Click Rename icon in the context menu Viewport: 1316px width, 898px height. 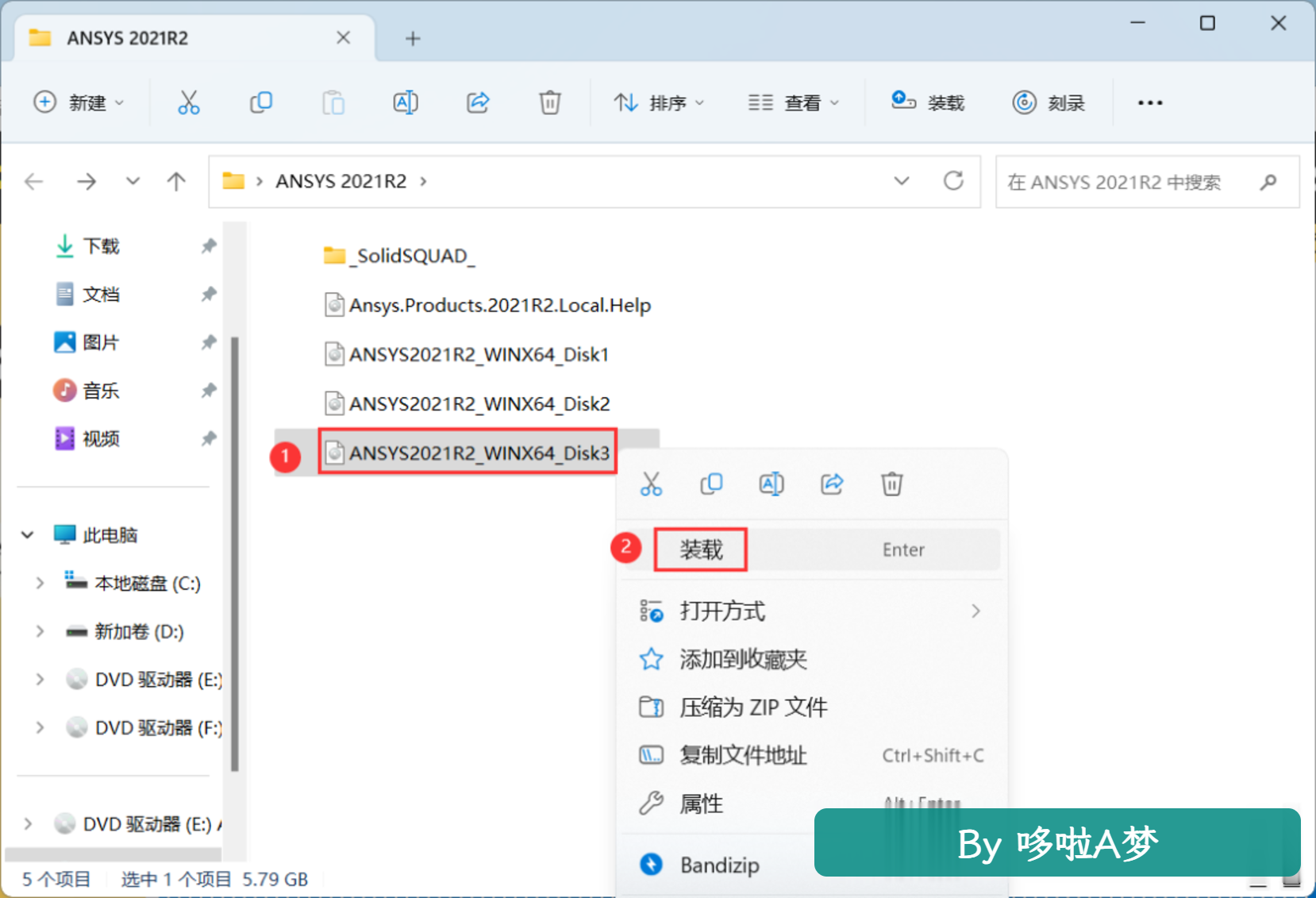(772, 484)
